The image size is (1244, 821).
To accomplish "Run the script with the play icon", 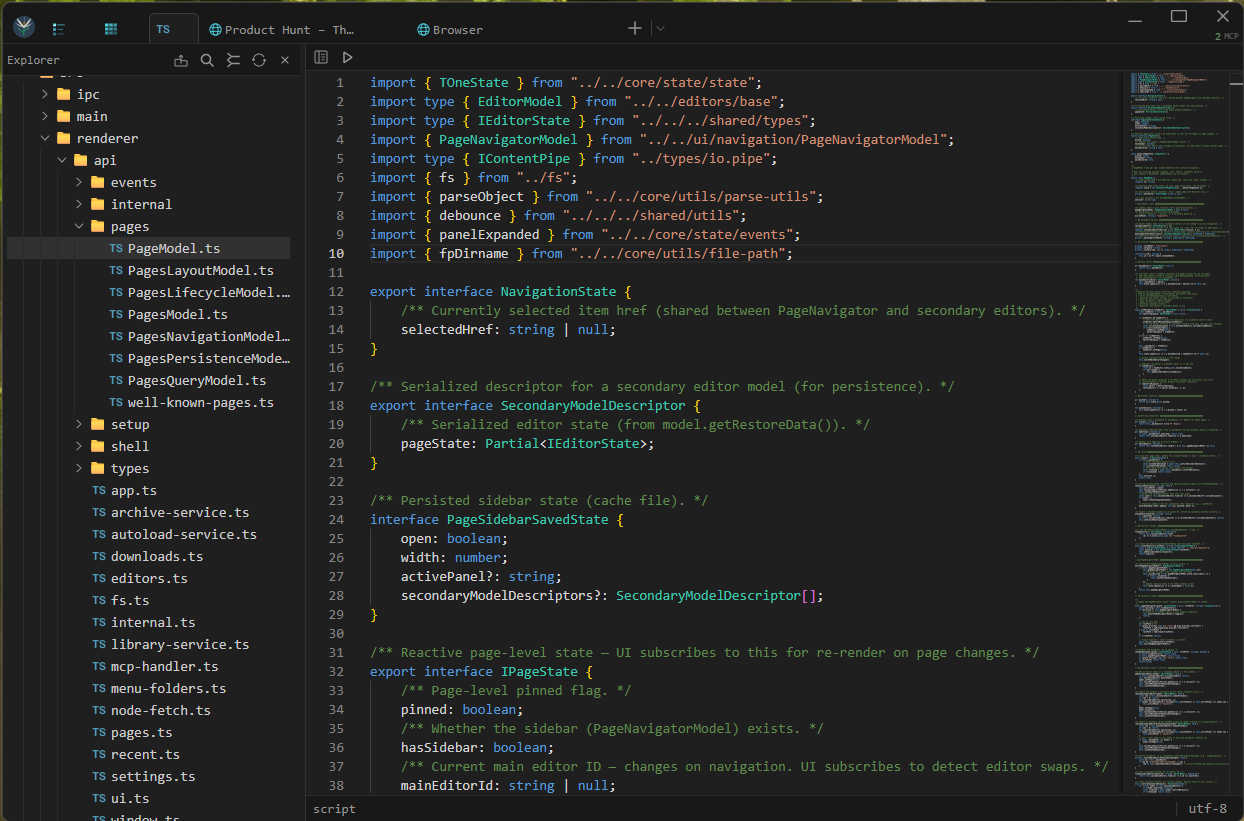I will (347, 58).
